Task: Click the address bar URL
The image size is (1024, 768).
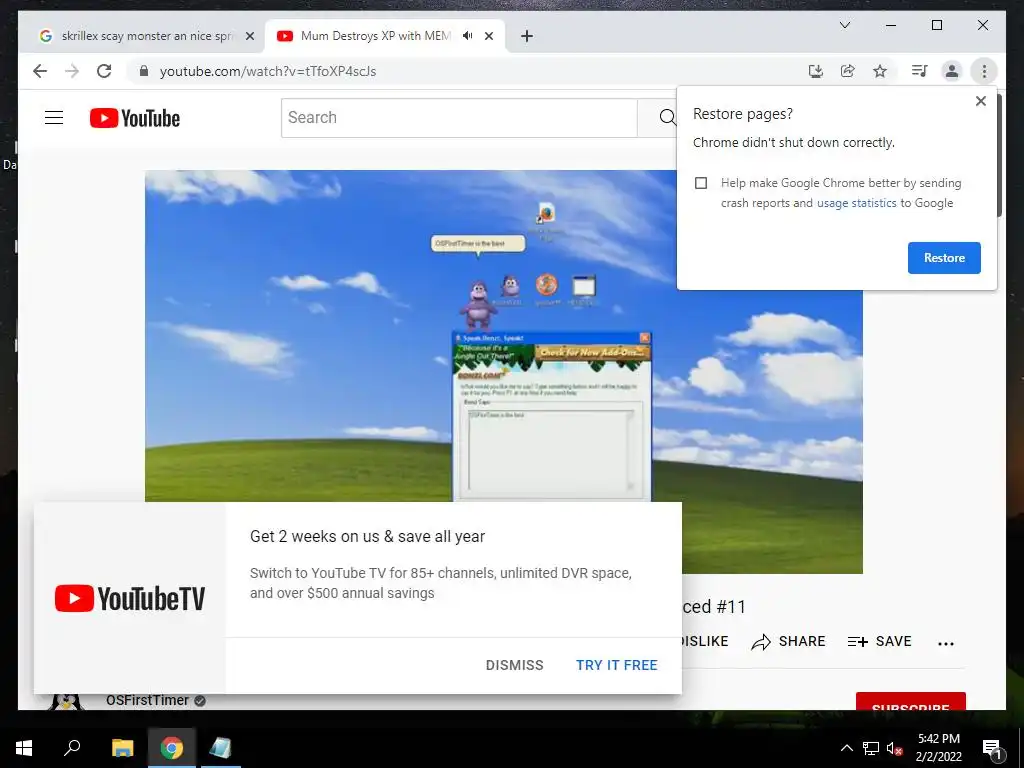Action: (268, 71)
